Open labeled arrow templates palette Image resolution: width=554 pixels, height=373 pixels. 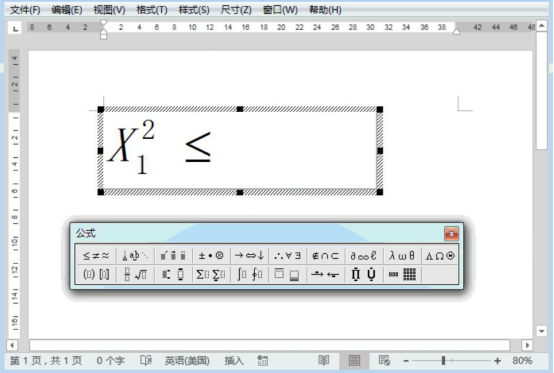click(x=325, y=274)
